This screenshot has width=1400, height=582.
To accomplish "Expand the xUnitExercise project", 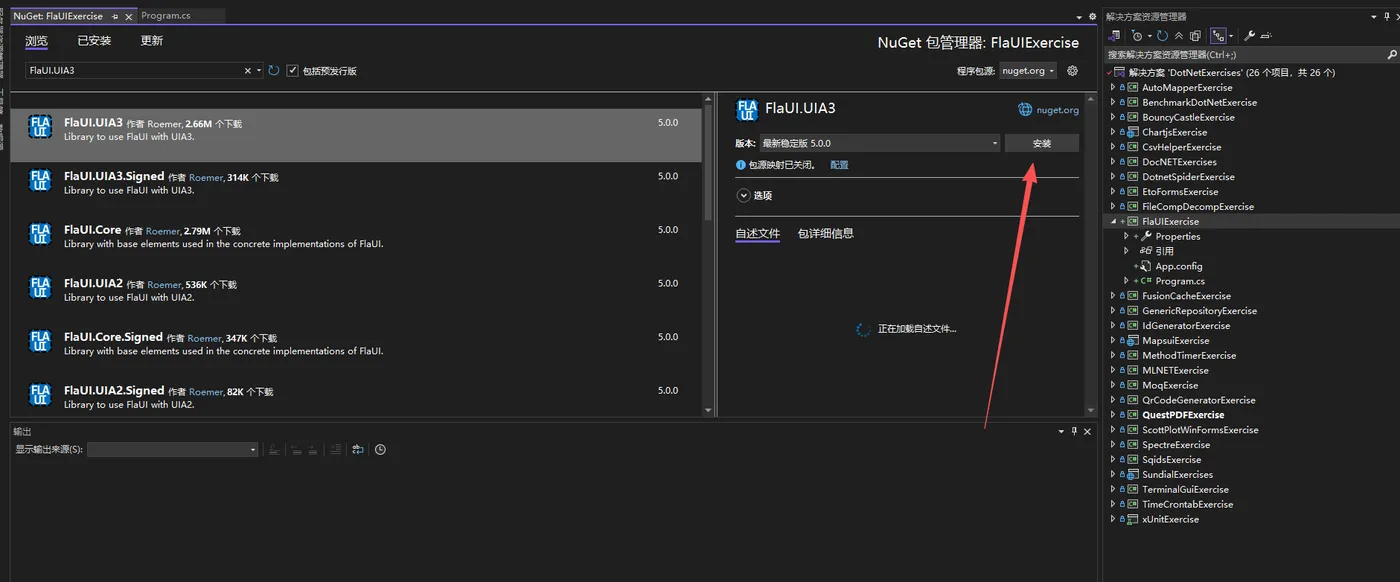I will pyautogui.click(x=1113, y=519).
